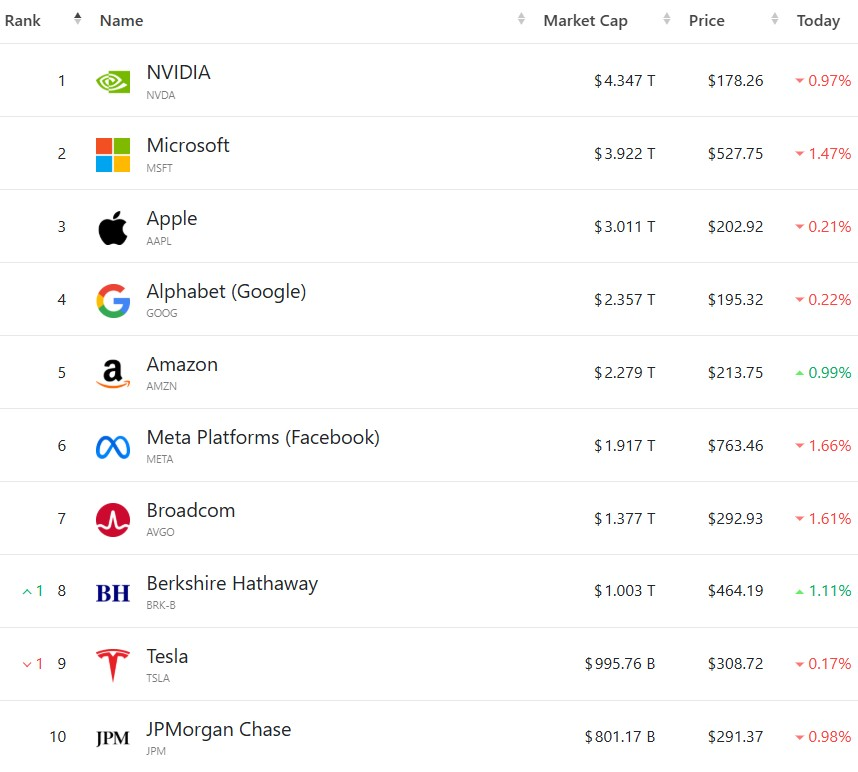Click the Amazon logo icon
Image resolution: width=858 pixels, height=772 pixels.
(113, 374)
